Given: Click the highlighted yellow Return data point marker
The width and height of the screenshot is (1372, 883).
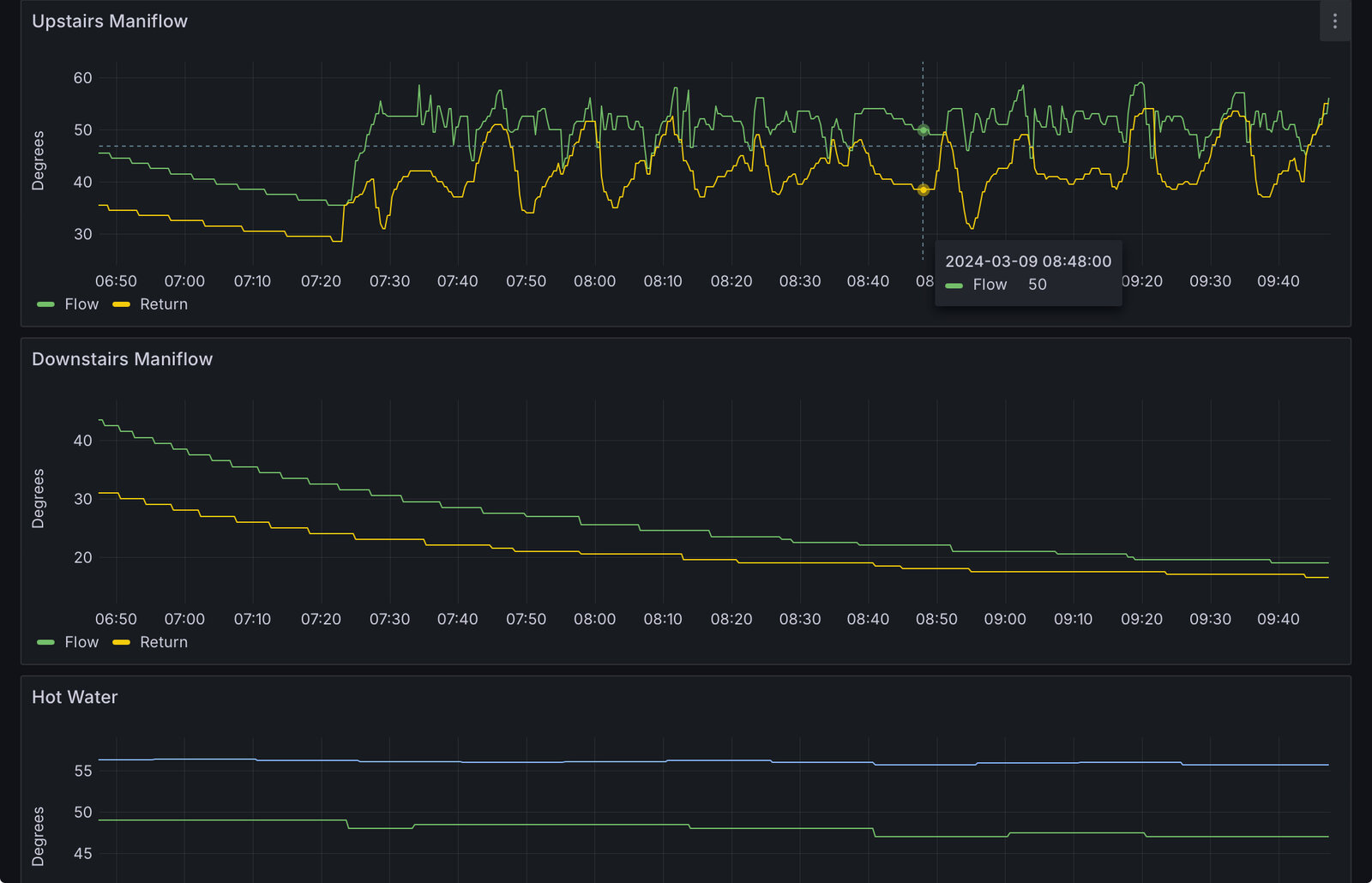Looking at the screenshot, I should 923,189.
